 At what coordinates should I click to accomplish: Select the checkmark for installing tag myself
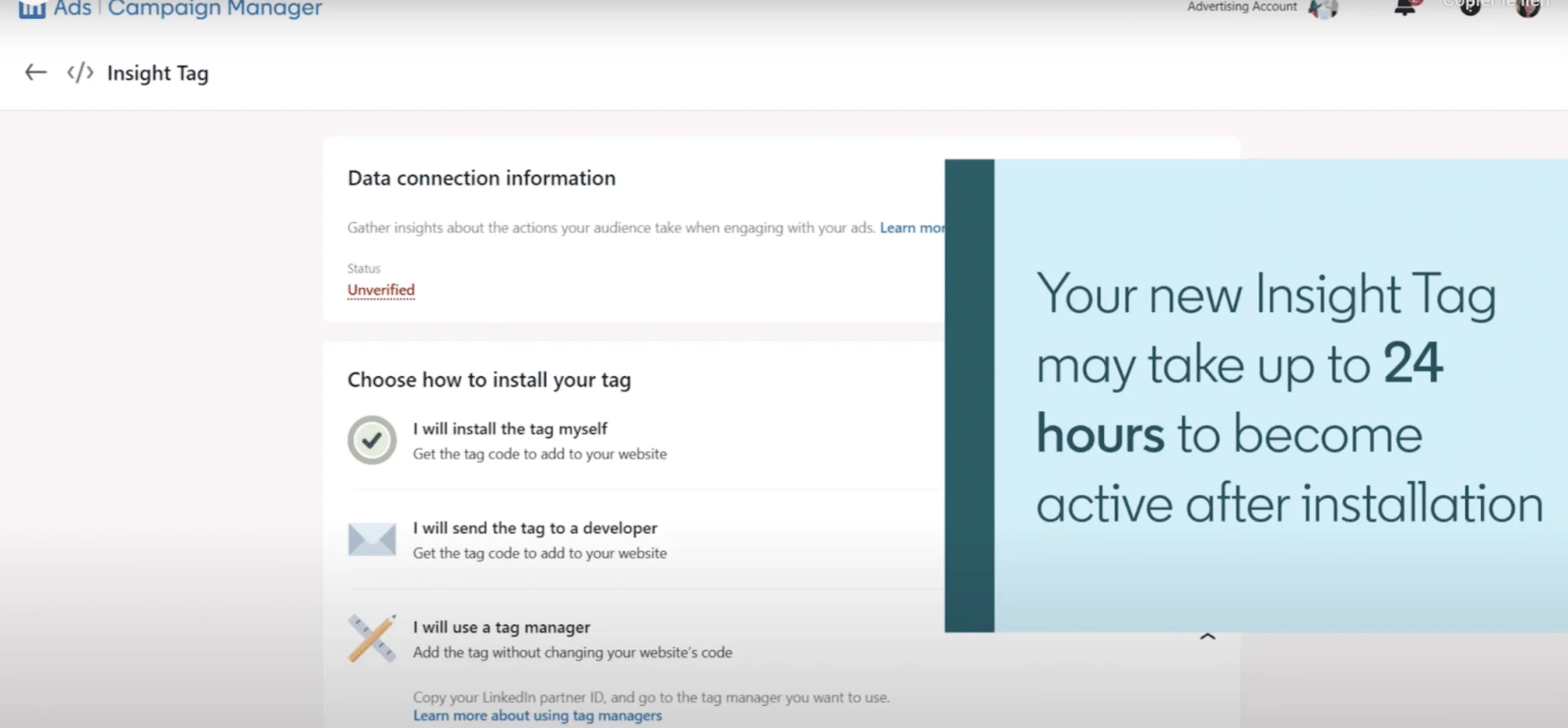tap(372, 440)
